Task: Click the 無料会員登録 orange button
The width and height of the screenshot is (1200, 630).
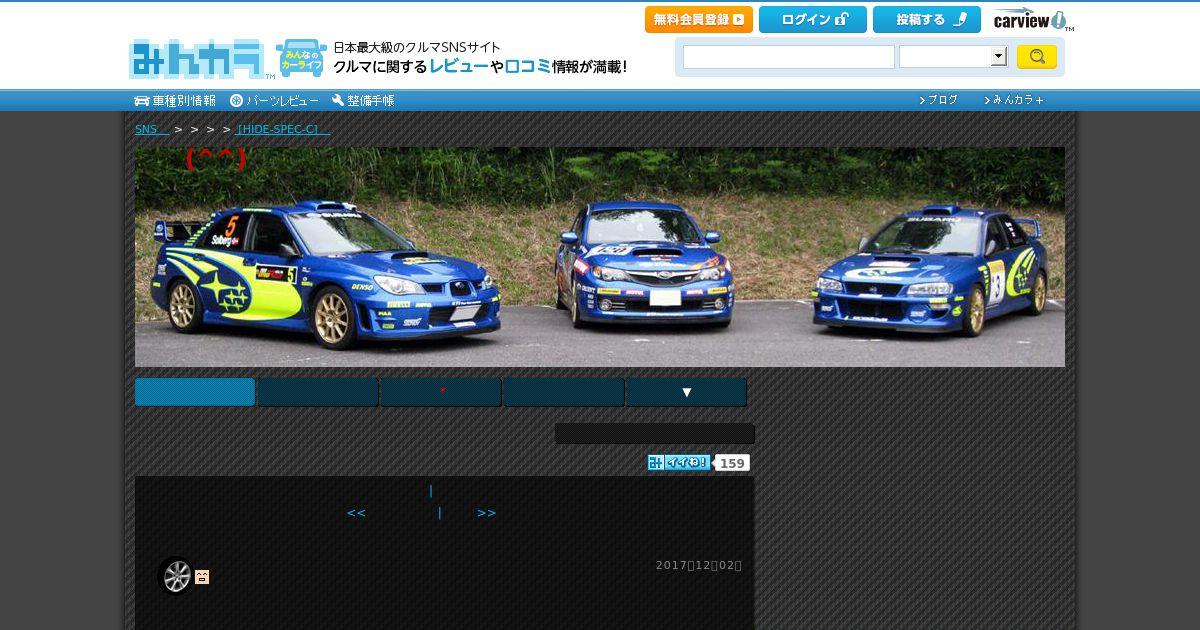Action: [x=699, y=20]
